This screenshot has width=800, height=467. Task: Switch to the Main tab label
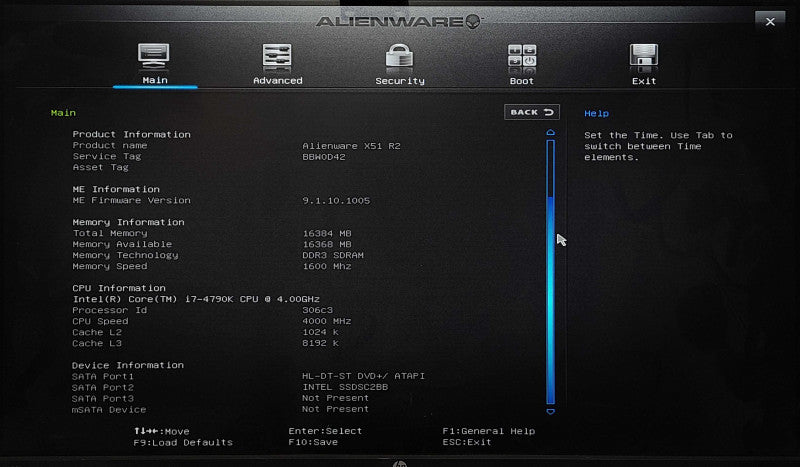coord(155,80)
